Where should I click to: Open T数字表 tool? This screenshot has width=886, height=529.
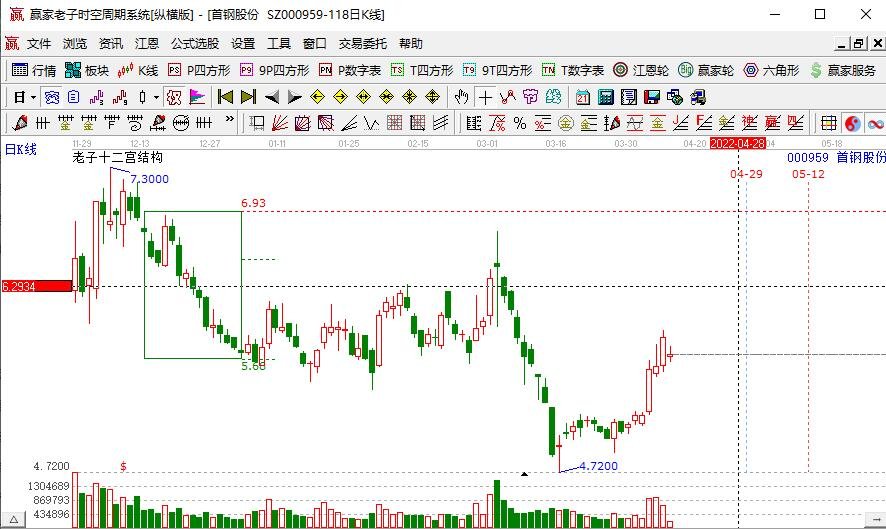573,70
